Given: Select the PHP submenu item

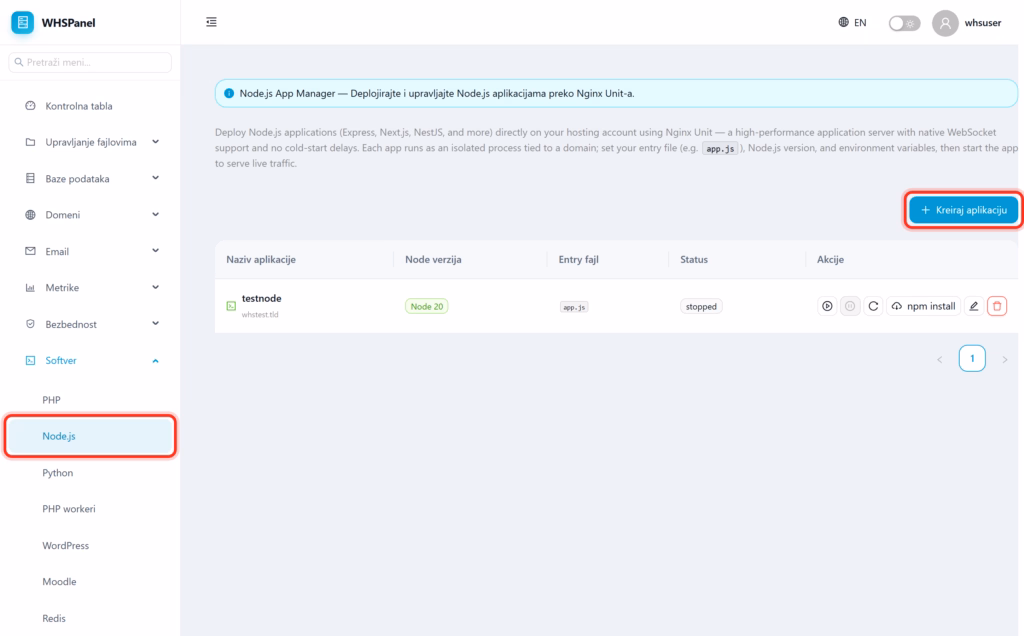Looking at the screenshot, I should [90, 400].
